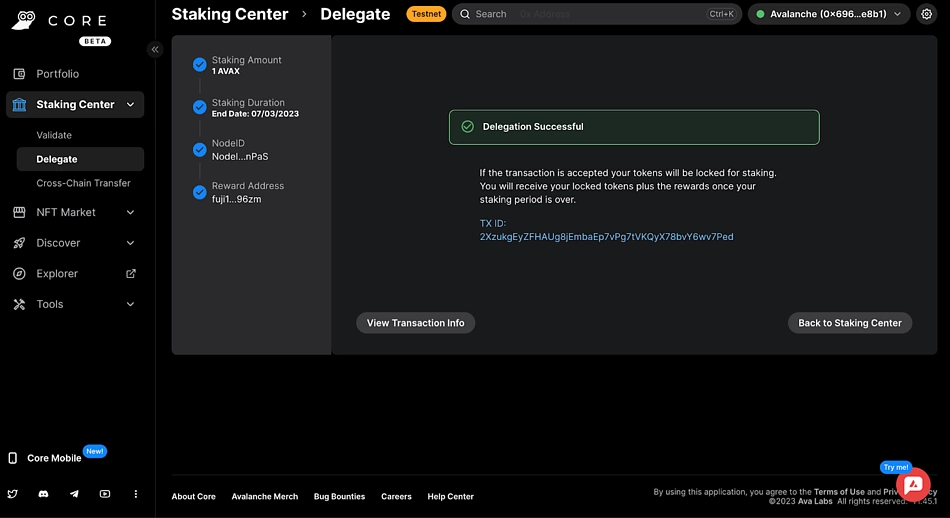The image size is (950, 518).
Task: Open the Telegram icon link
Action: [x=74, y=494]
